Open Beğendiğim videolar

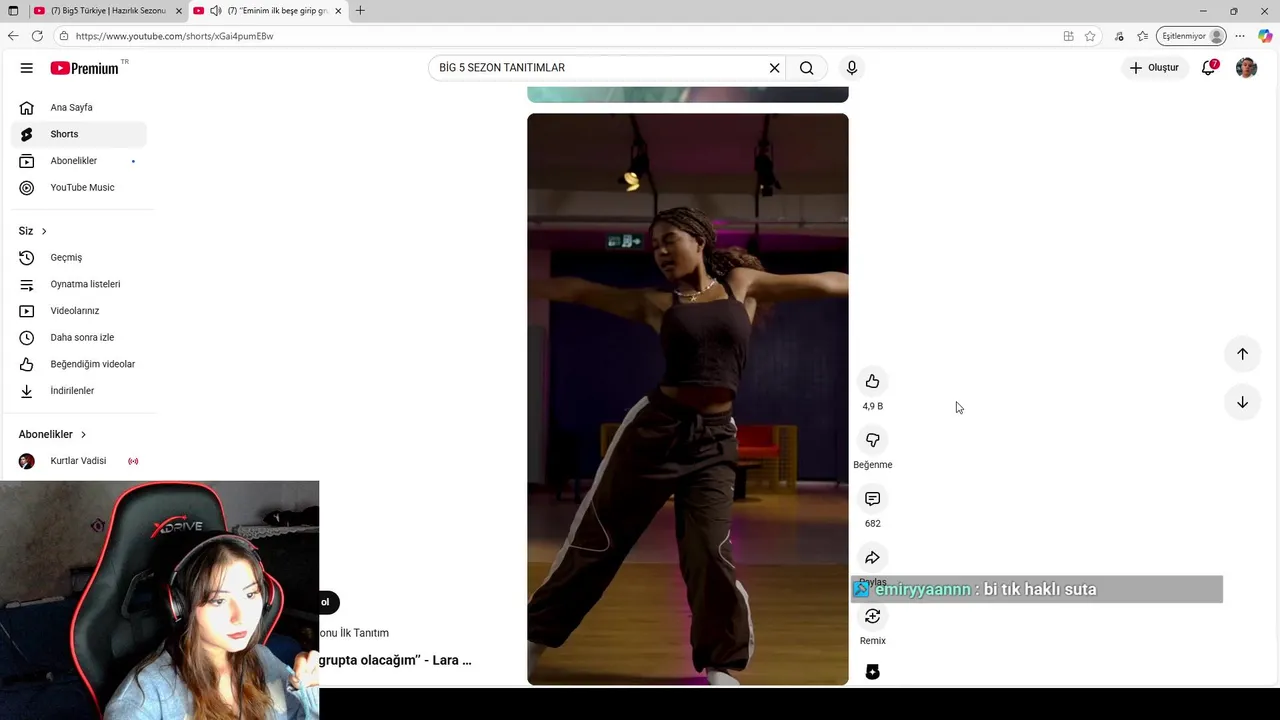tap(79, 364)
